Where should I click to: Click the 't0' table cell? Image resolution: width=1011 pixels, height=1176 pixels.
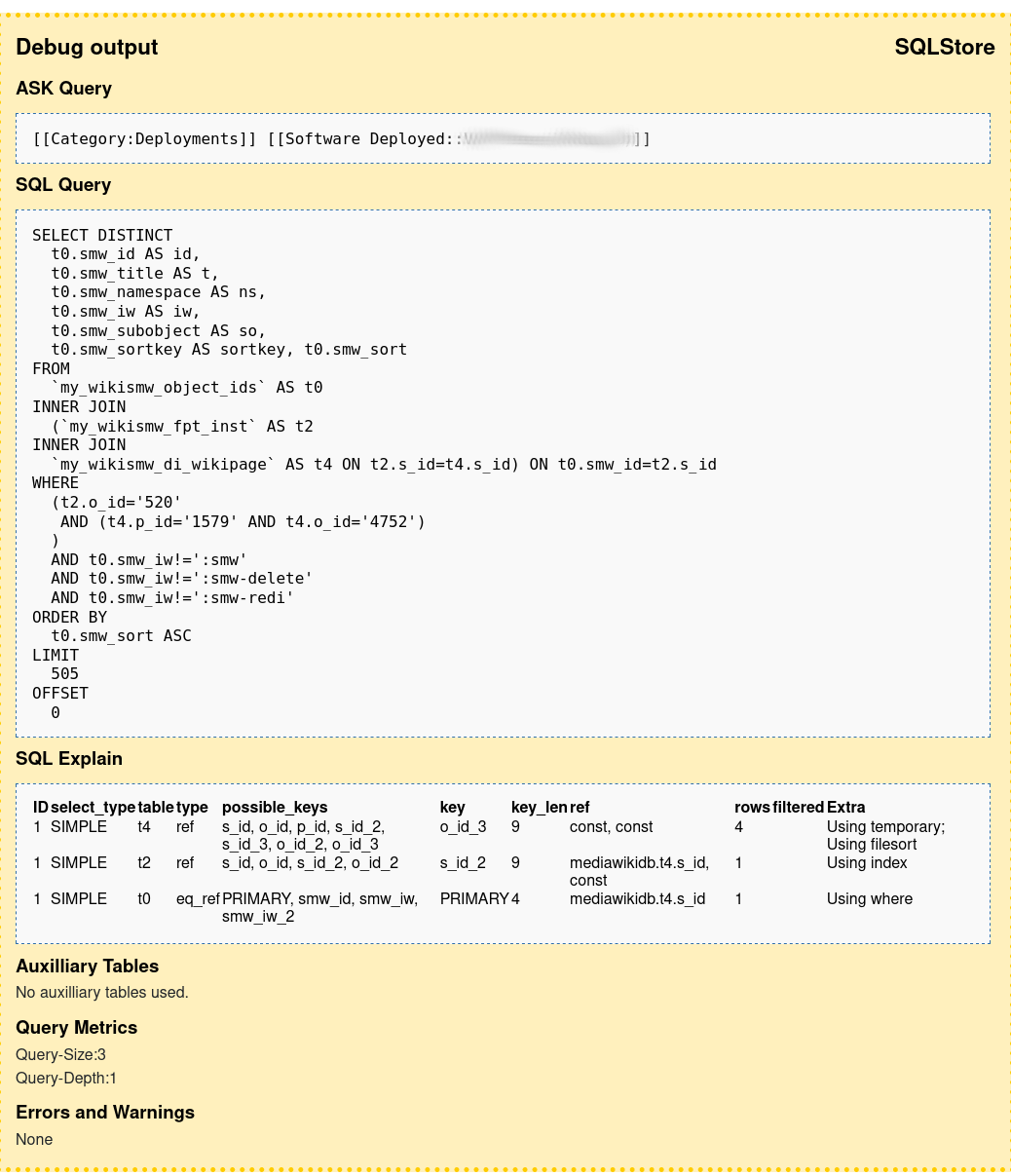point(144,899)
